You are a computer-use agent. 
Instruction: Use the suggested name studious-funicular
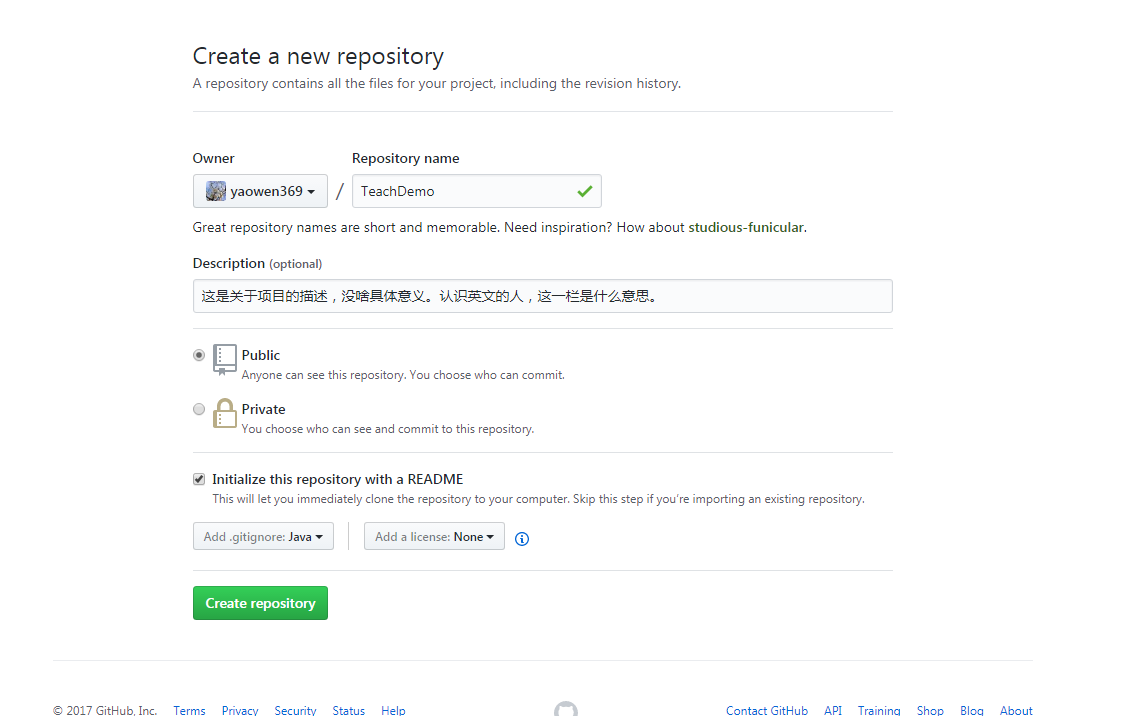(746, 227)
